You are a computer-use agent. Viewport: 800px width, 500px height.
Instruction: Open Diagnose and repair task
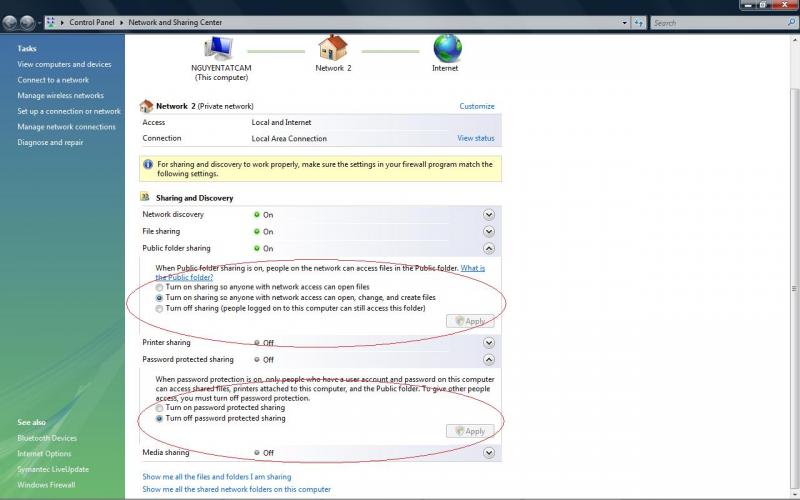50,142
